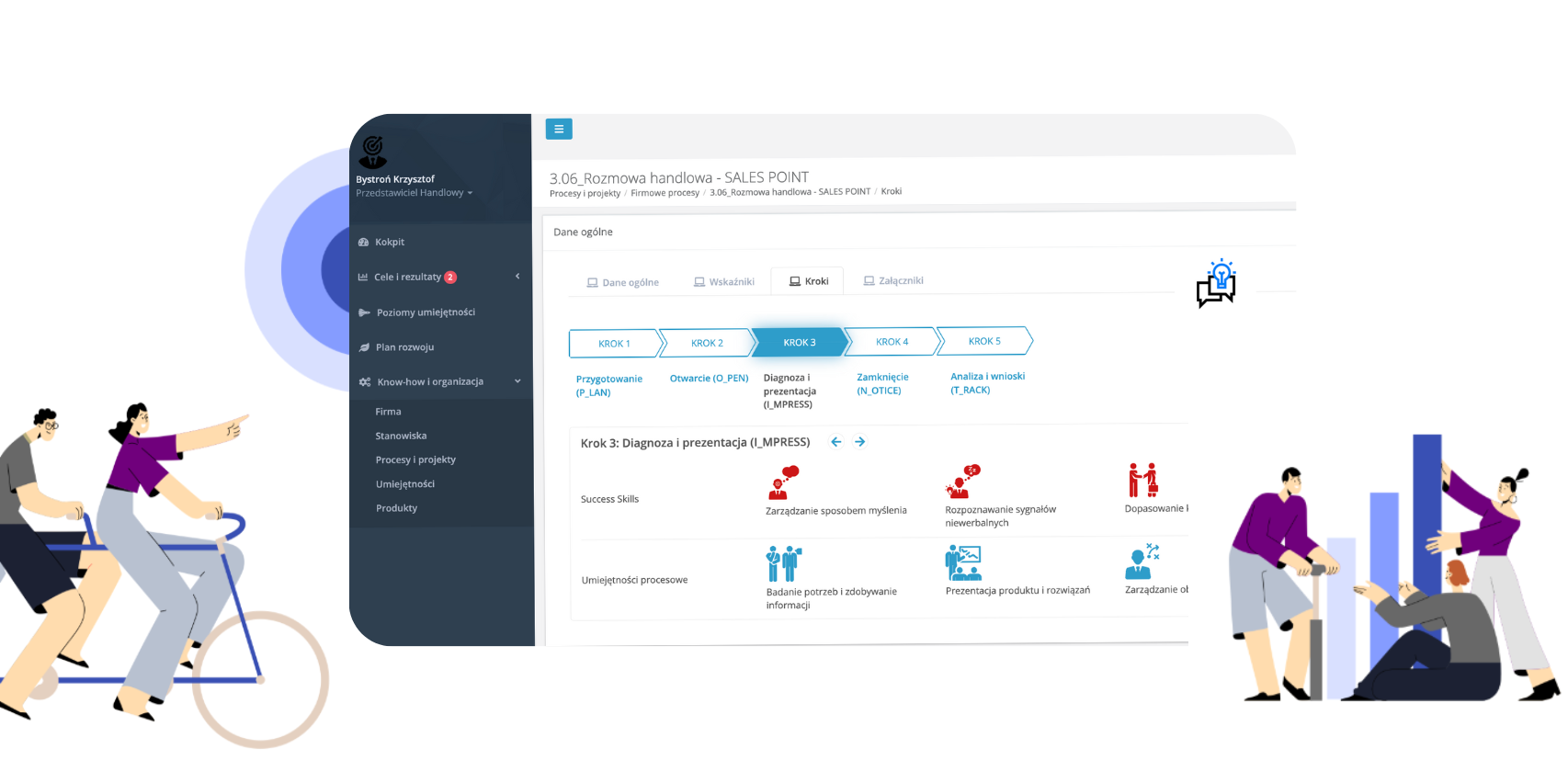Click Rozpoznawanie sygnałów niewerbalnych skill icon
This screenshot has height=760, width=1568.
(962, 482)
